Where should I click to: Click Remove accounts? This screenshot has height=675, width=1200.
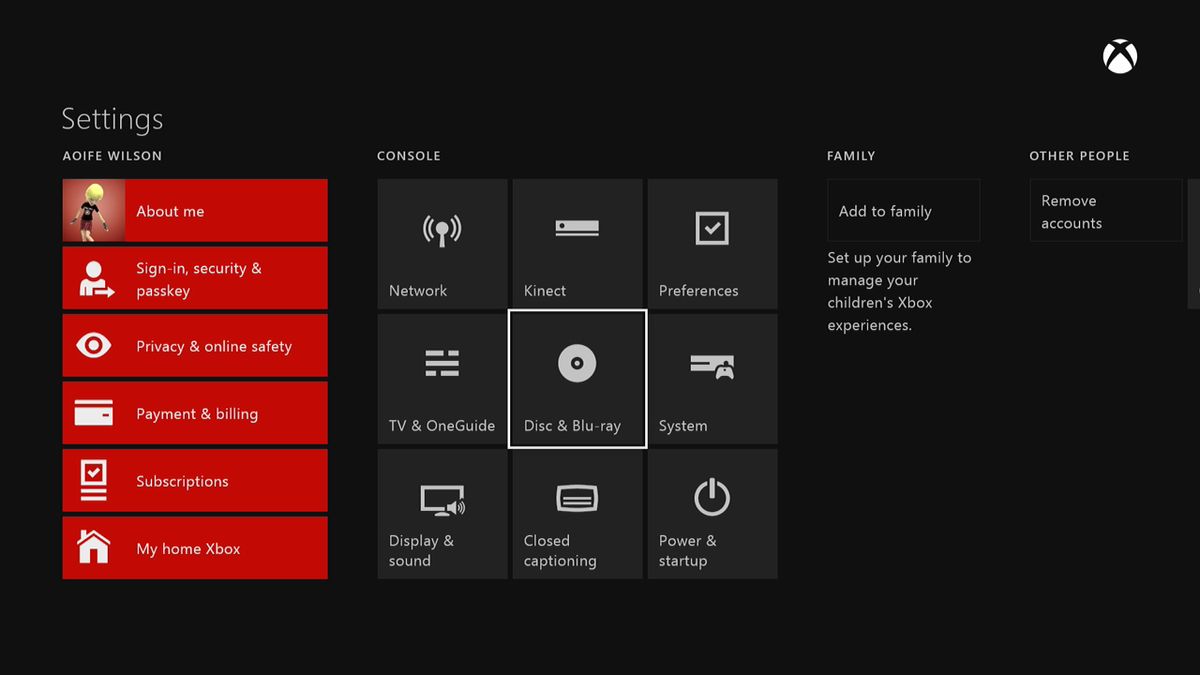(x=1105, y=210)
